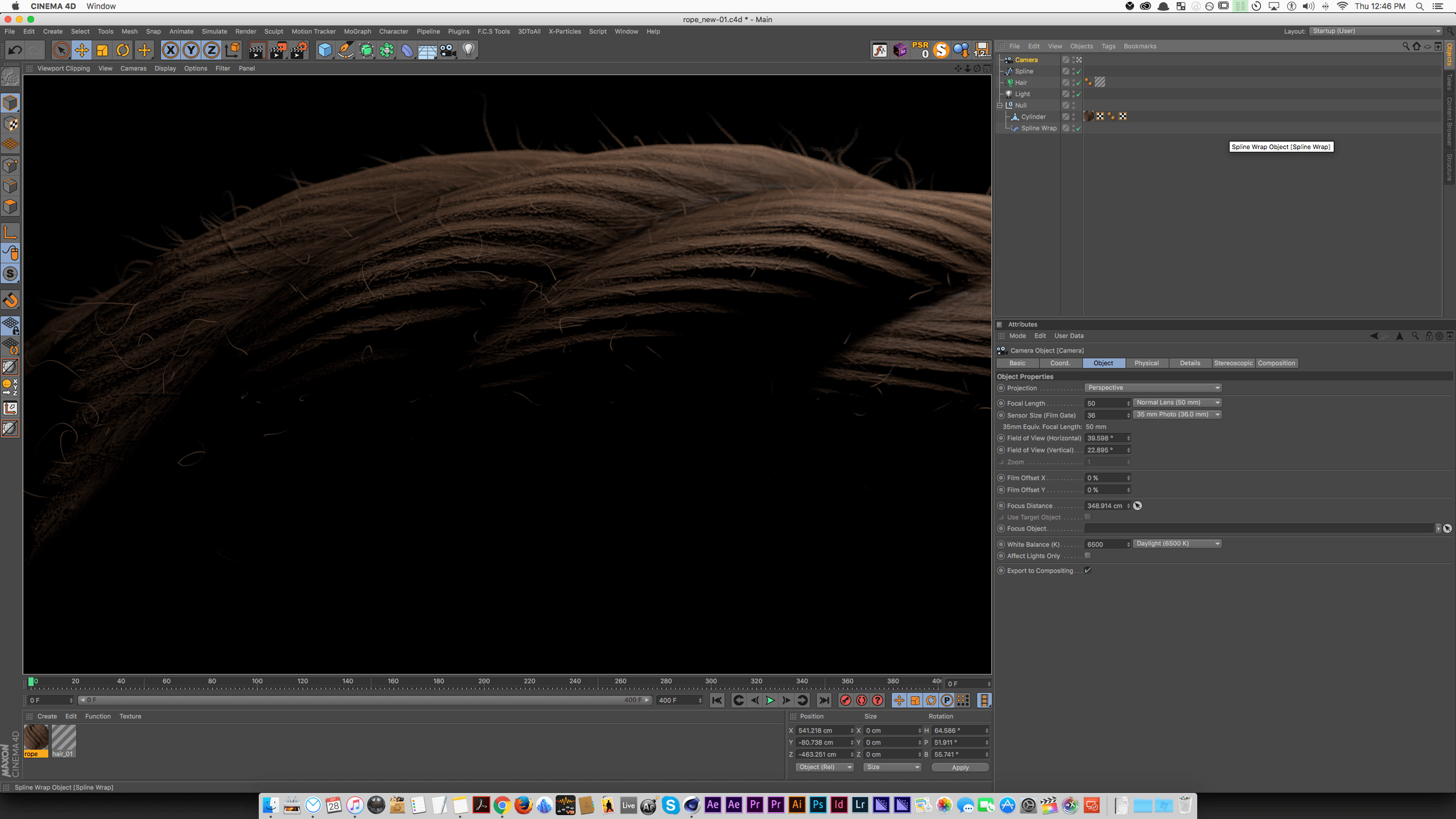Toggle the Light object enable checkmark

(x=1079, y=94)
